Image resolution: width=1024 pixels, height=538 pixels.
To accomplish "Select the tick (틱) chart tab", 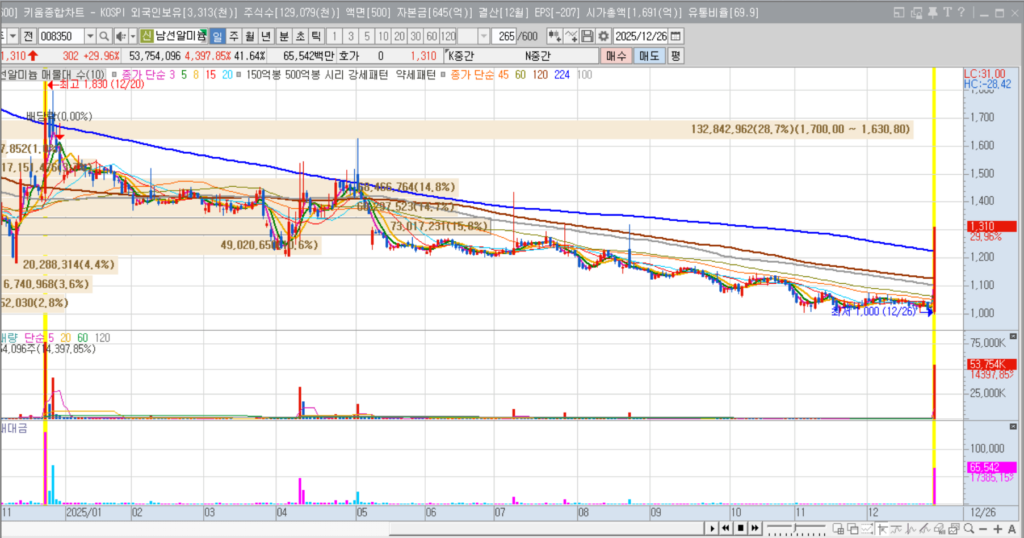I will (x=315, y=37).
